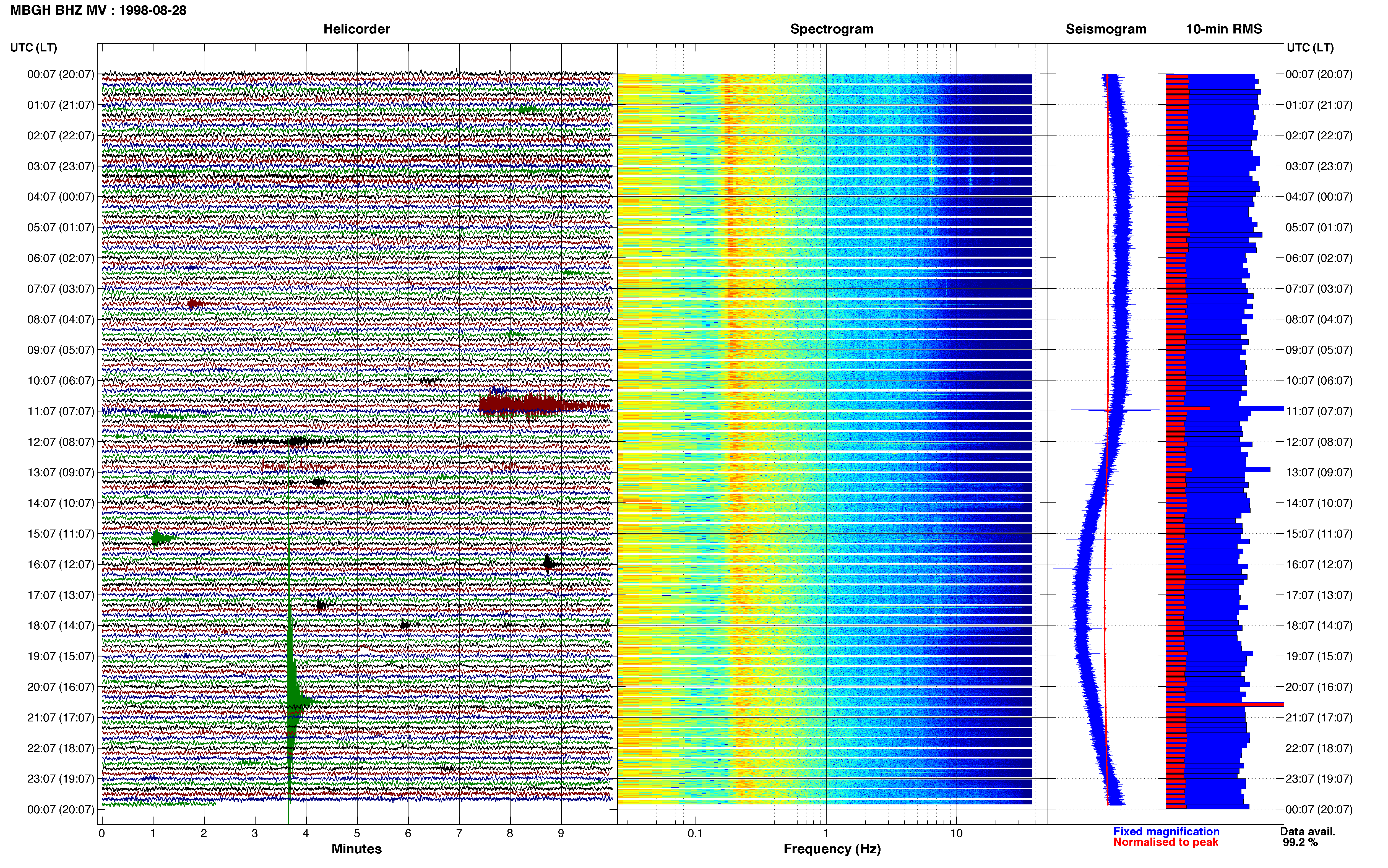Click the 'Minutes' x-axis label
The width and height of the screenshot is (1388, 868).
click(x=356, y=849)
